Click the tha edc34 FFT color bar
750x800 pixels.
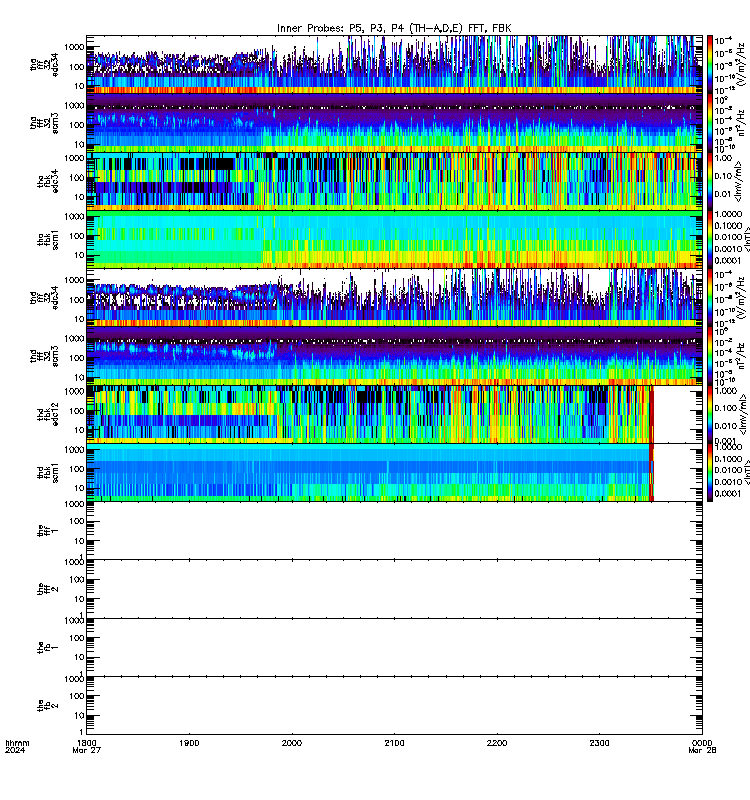[x=710, y=65]
